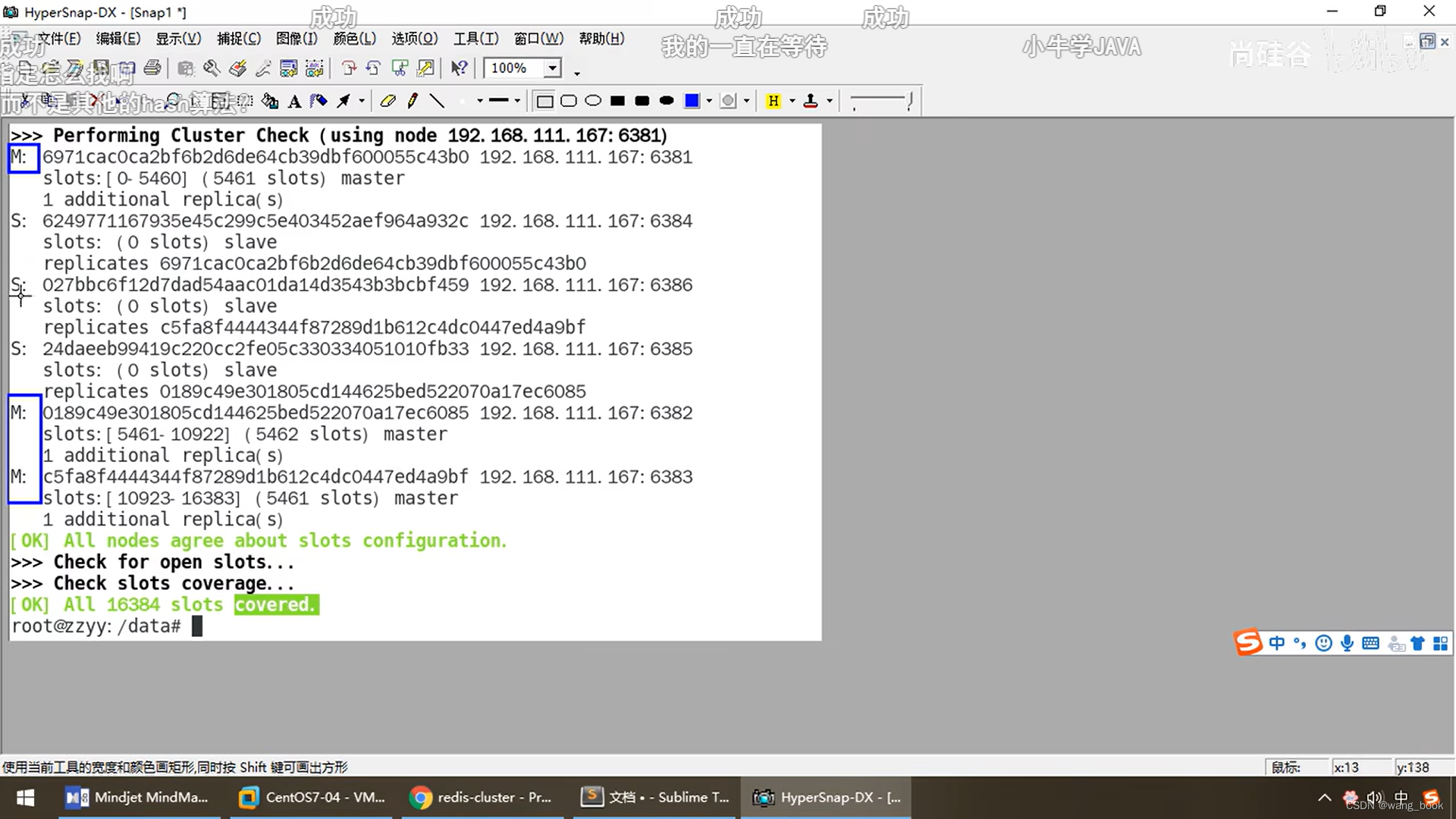This screenshot has height=819, width=1456.
Task: Open the 图像(I) Image menu
Action: pyautogui.click(x=297, y=39)
